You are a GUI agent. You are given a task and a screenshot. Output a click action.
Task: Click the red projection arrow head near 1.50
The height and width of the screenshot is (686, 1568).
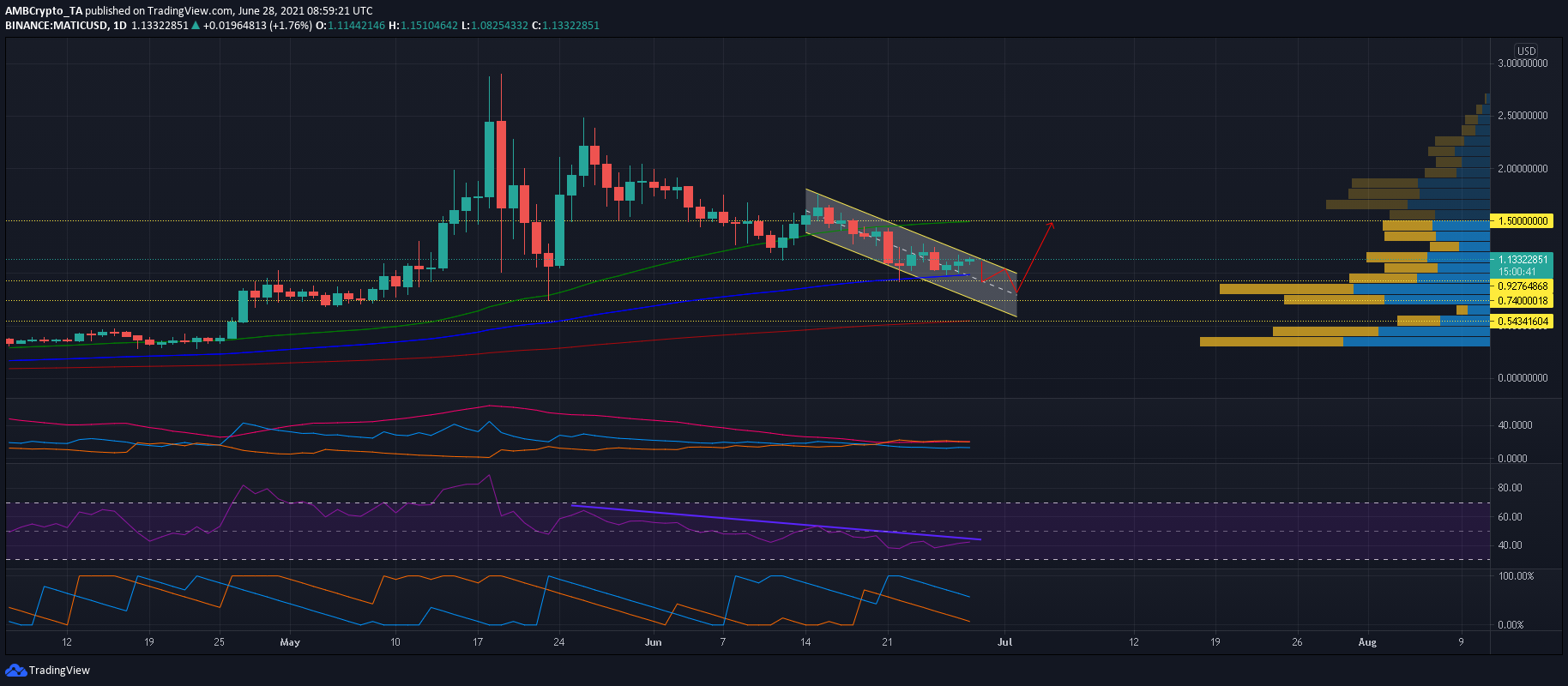(1052, 226)
